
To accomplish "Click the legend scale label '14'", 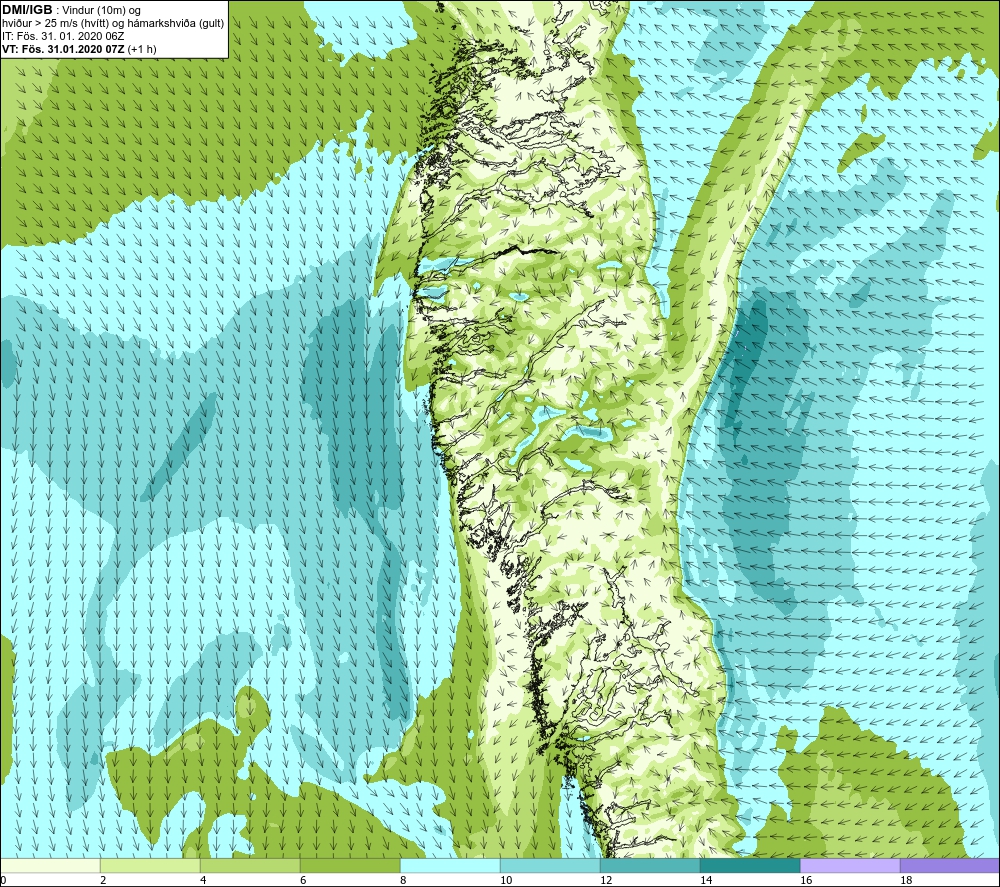I will (x=706, y=881).
